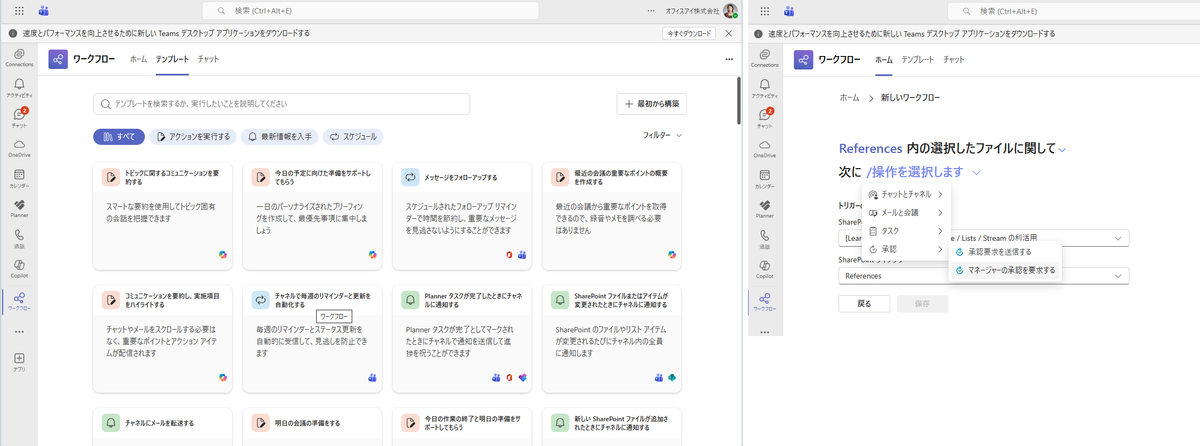
Task: Open Planner in the left window's sidebar
Action: (19, 206)
